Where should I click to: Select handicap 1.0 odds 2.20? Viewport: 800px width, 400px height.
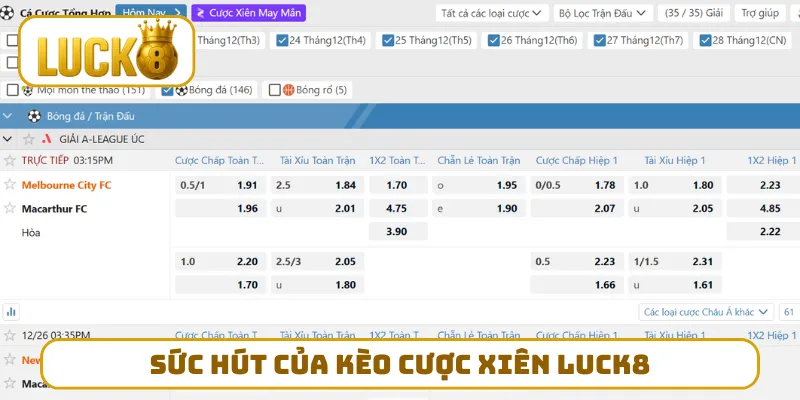(220, 262)
